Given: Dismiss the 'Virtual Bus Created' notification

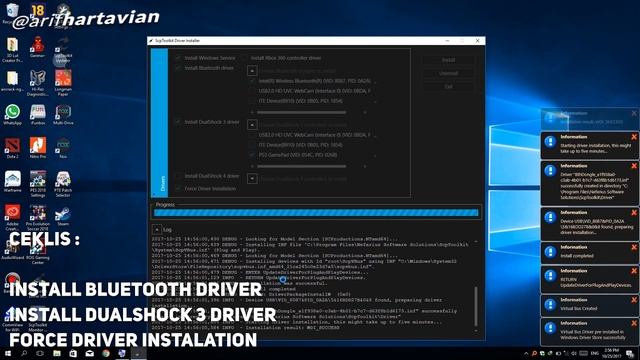Looking at the screenshot, I should pyautogui.click(x=634, y=300).
